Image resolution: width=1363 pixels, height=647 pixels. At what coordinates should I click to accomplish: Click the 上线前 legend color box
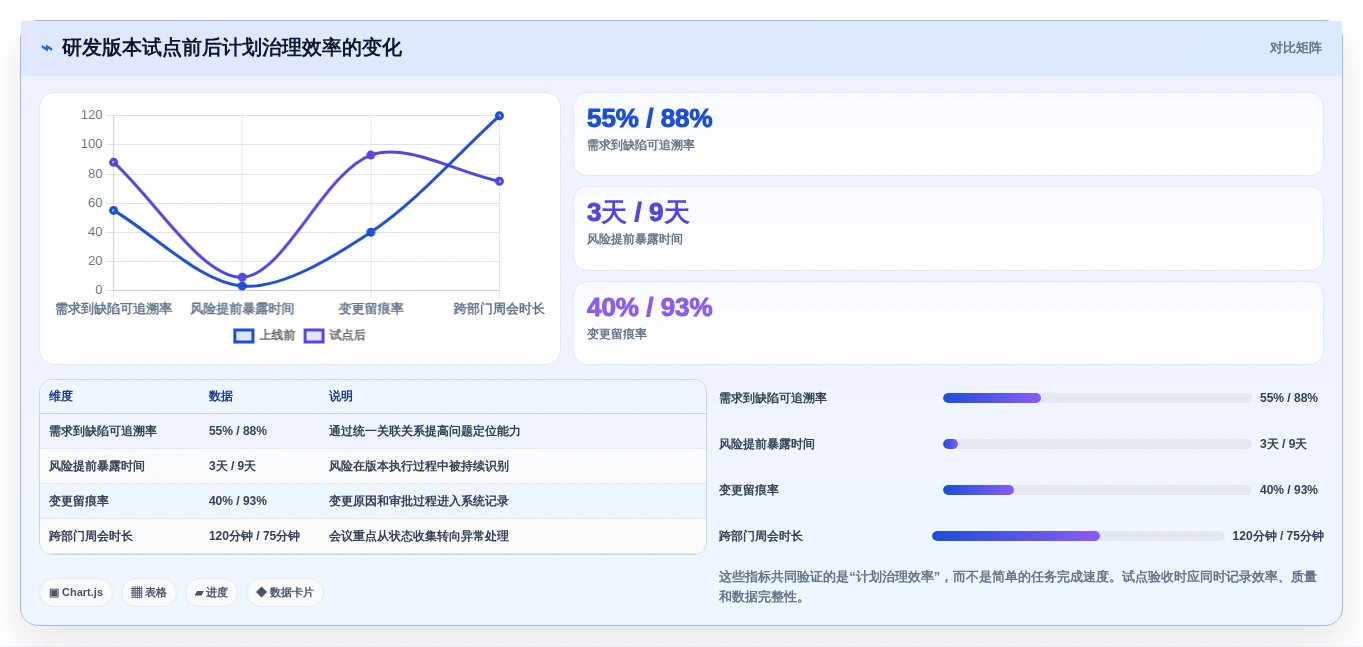[244, 336]
